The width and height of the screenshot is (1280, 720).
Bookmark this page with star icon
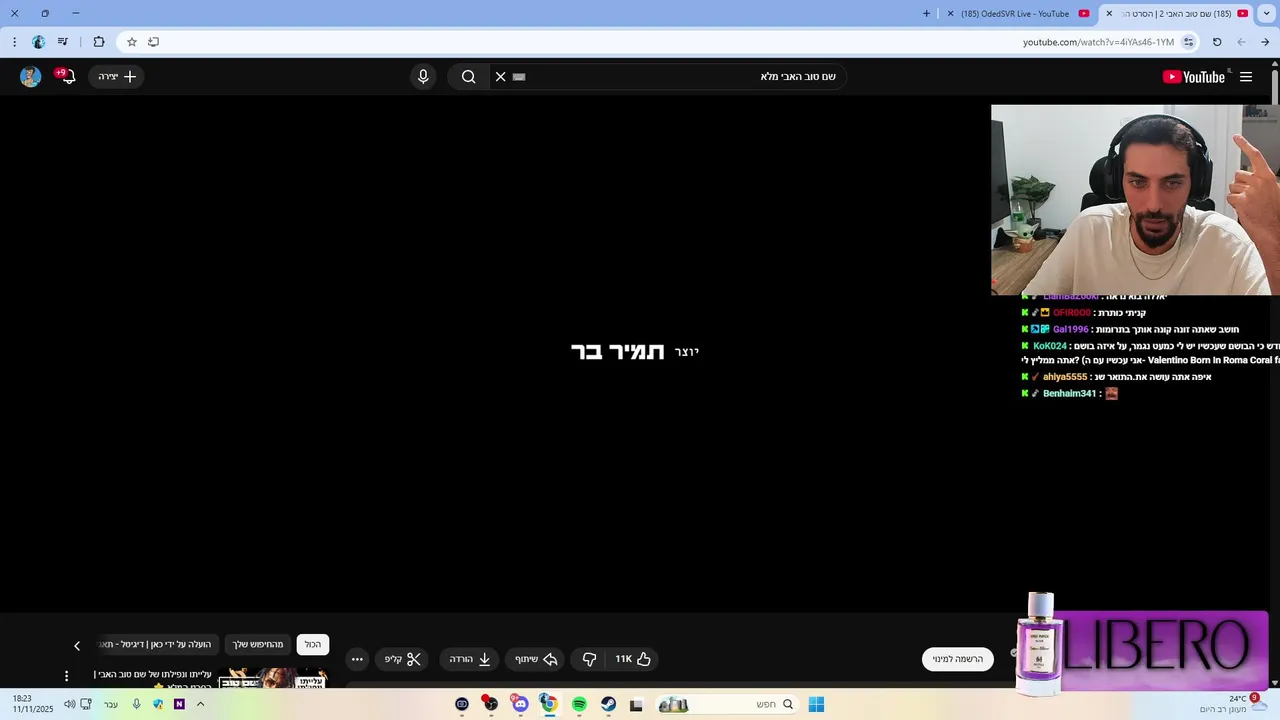[132, 42]
